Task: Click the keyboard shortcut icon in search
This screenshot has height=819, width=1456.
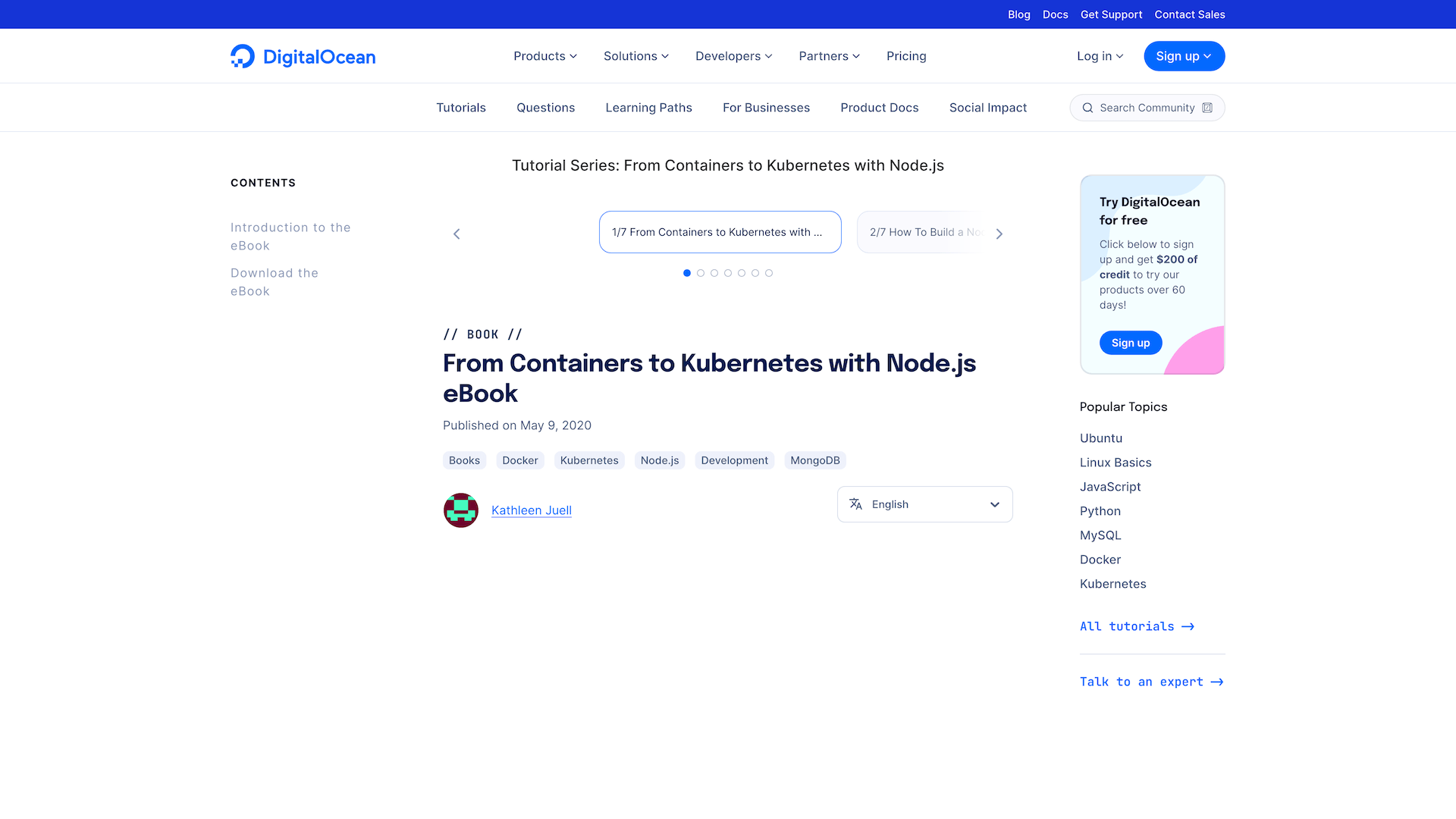Action: [x=1207, y=108]
